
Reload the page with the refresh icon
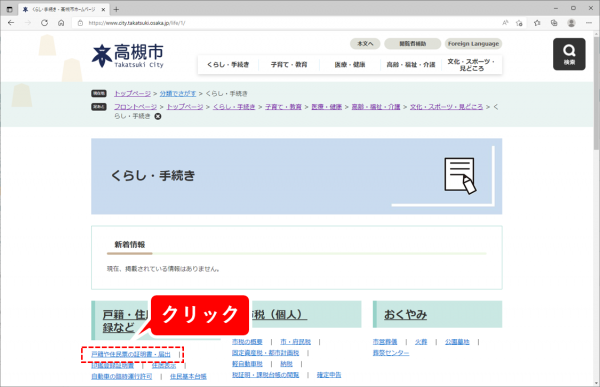[x=44, y=23]
